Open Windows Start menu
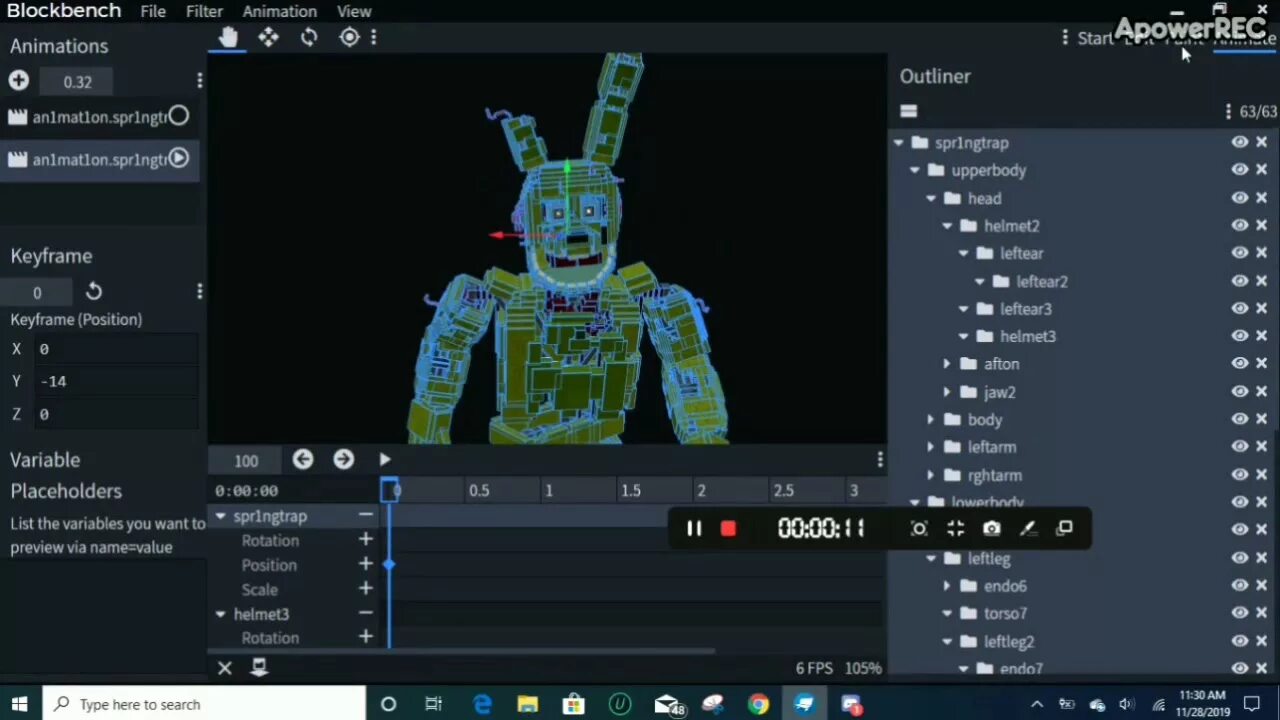The image size is (1280, 720). click(20, 704)
